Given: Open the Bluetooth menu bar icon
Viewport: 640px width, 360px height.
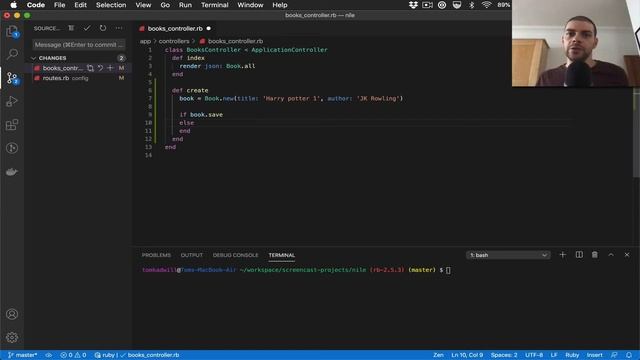Looking at the screenshot, I should tap(472, 5).
